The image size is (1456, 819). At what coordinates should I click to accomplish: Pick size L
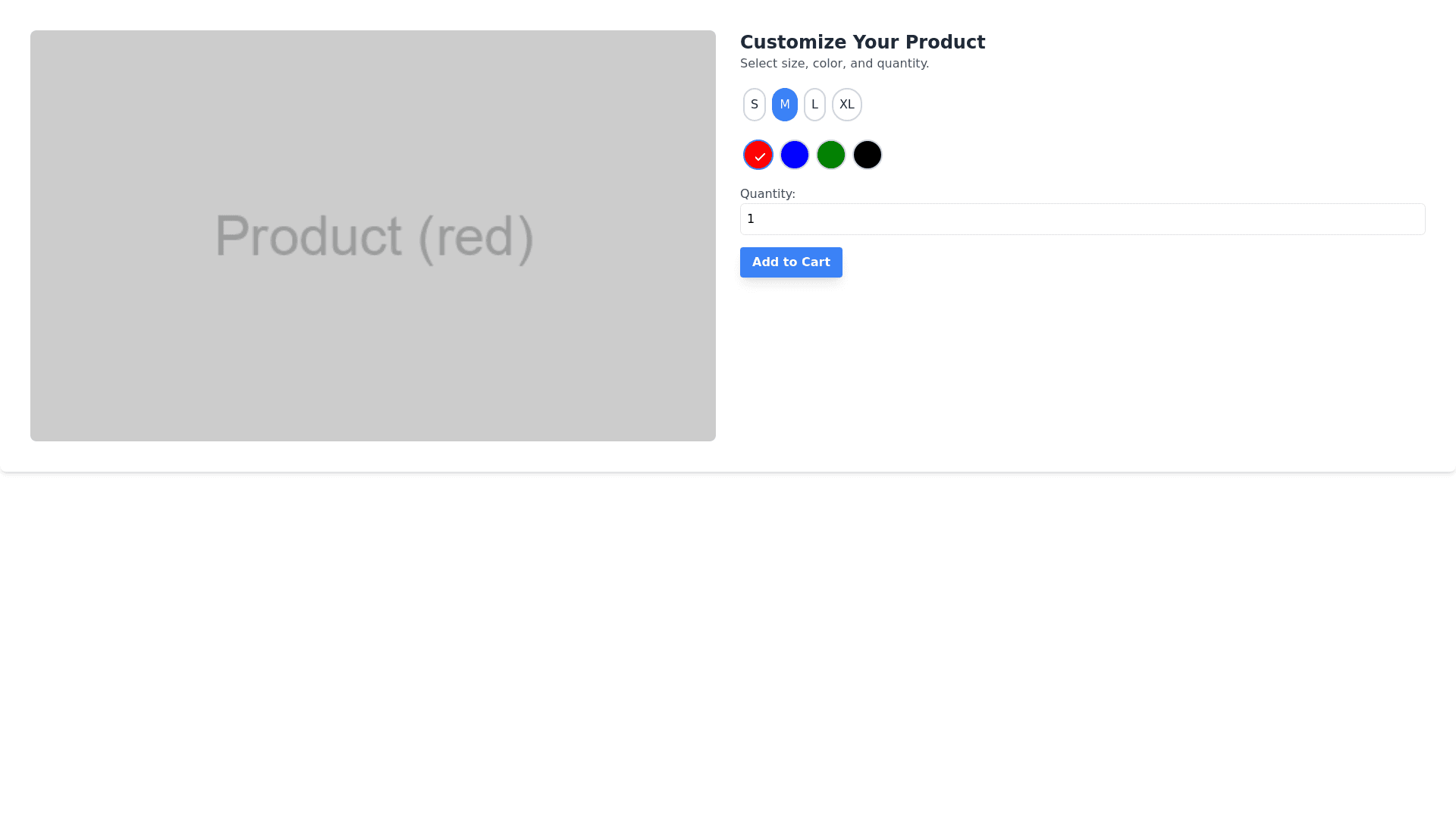[x=814, y=105]
